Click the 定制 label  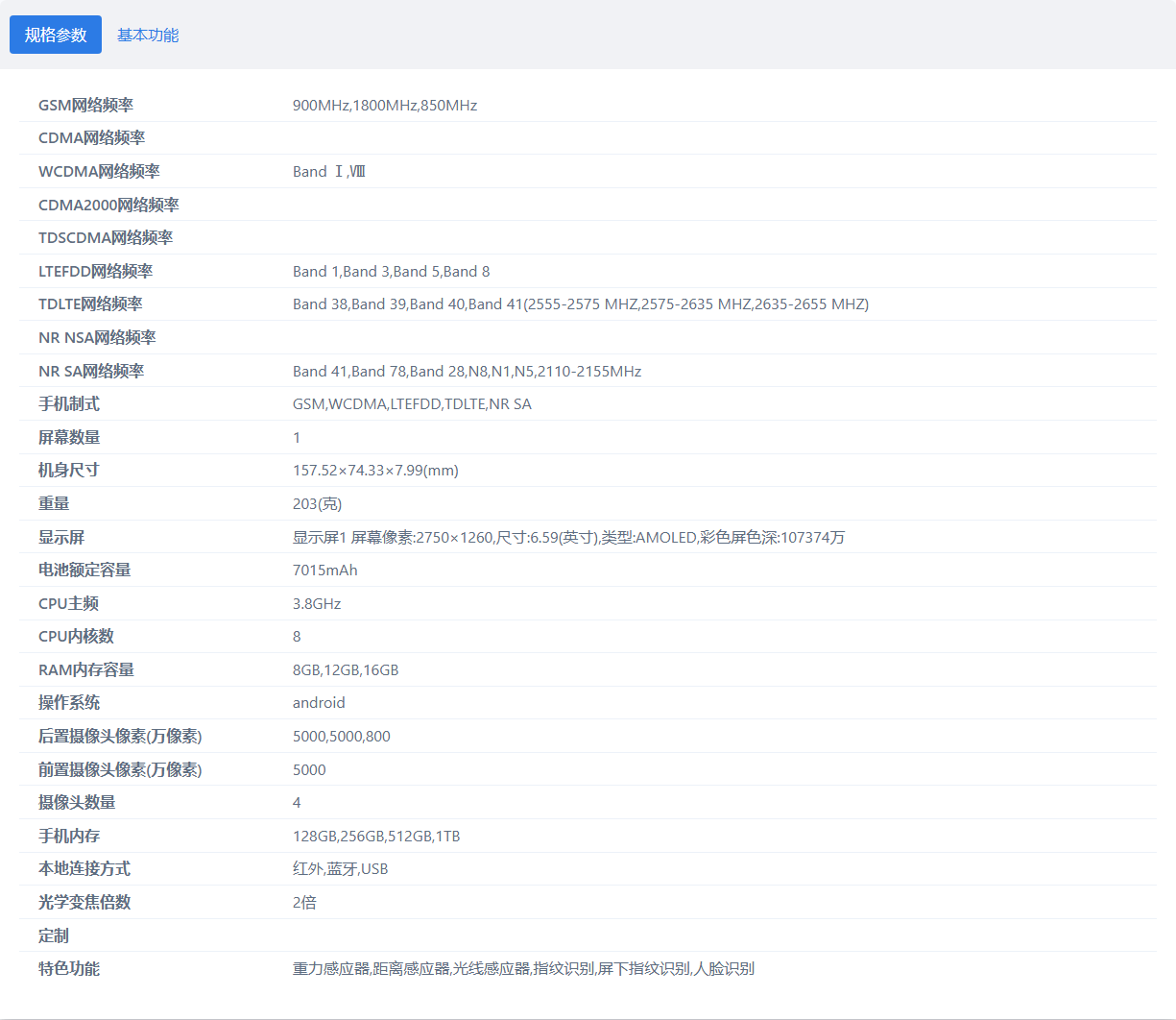pyautogui.click(x=54, y=935)
